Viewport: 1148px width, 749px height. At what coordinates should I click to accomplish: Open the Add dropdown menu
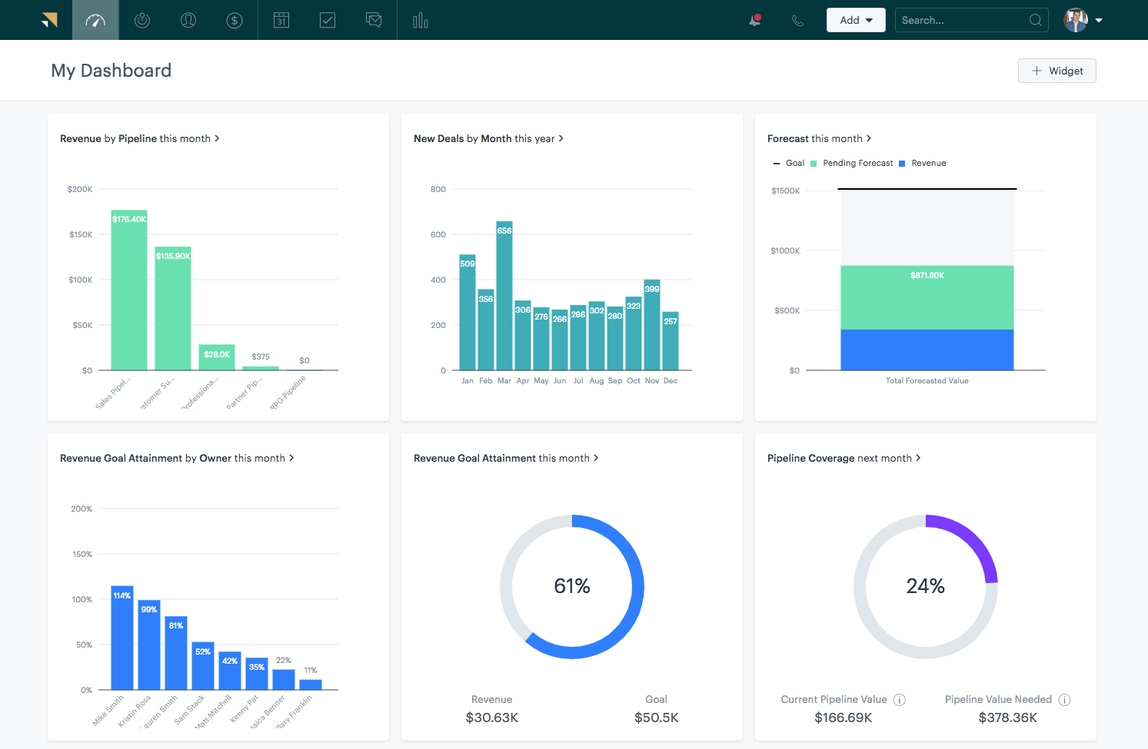point(855,19)
